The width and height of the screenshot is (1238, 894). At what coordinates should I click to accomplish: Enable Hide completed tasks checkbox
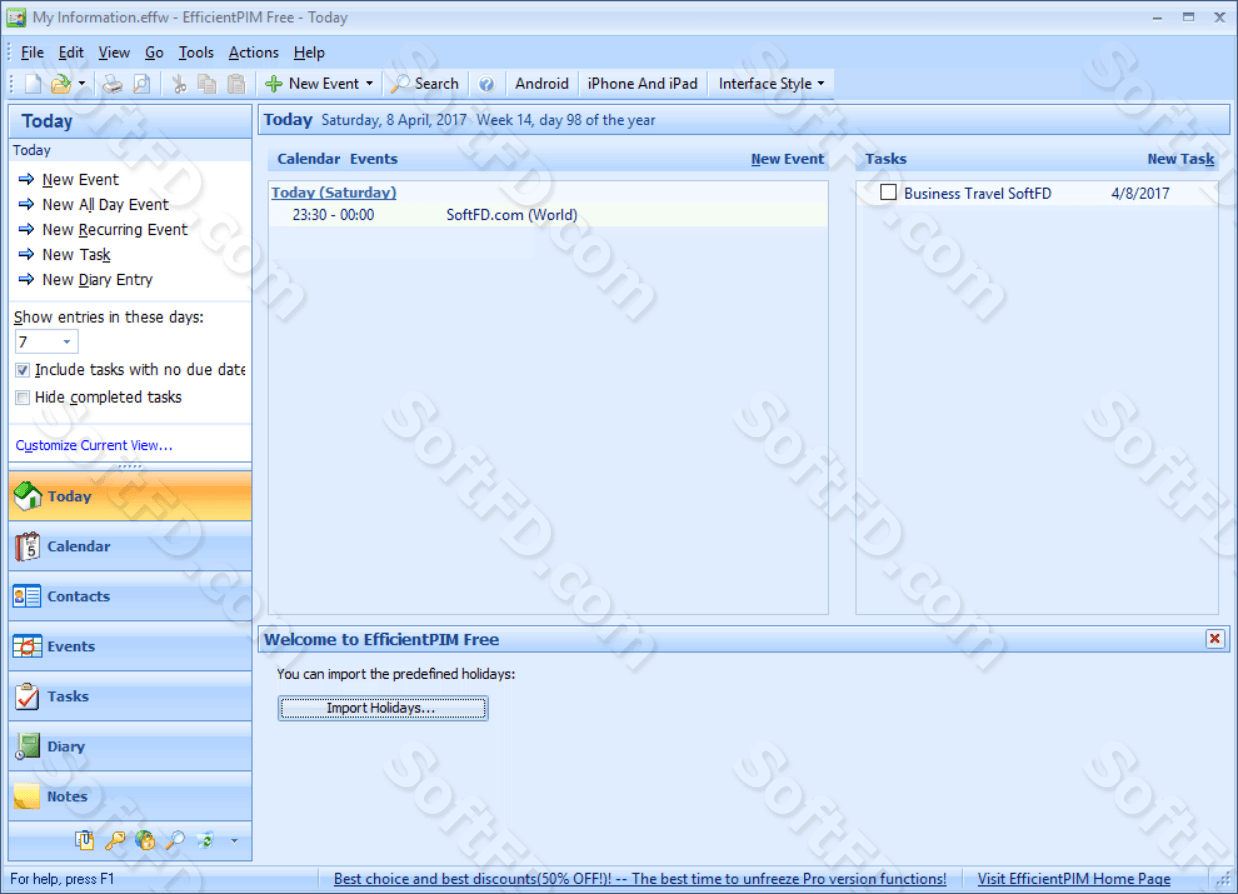pos(22,398)
